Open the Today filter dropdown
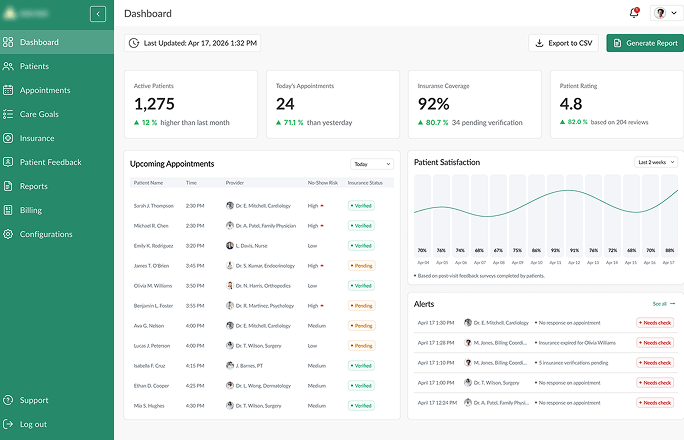Screen dimensions: 684x440 click(372, 164)
